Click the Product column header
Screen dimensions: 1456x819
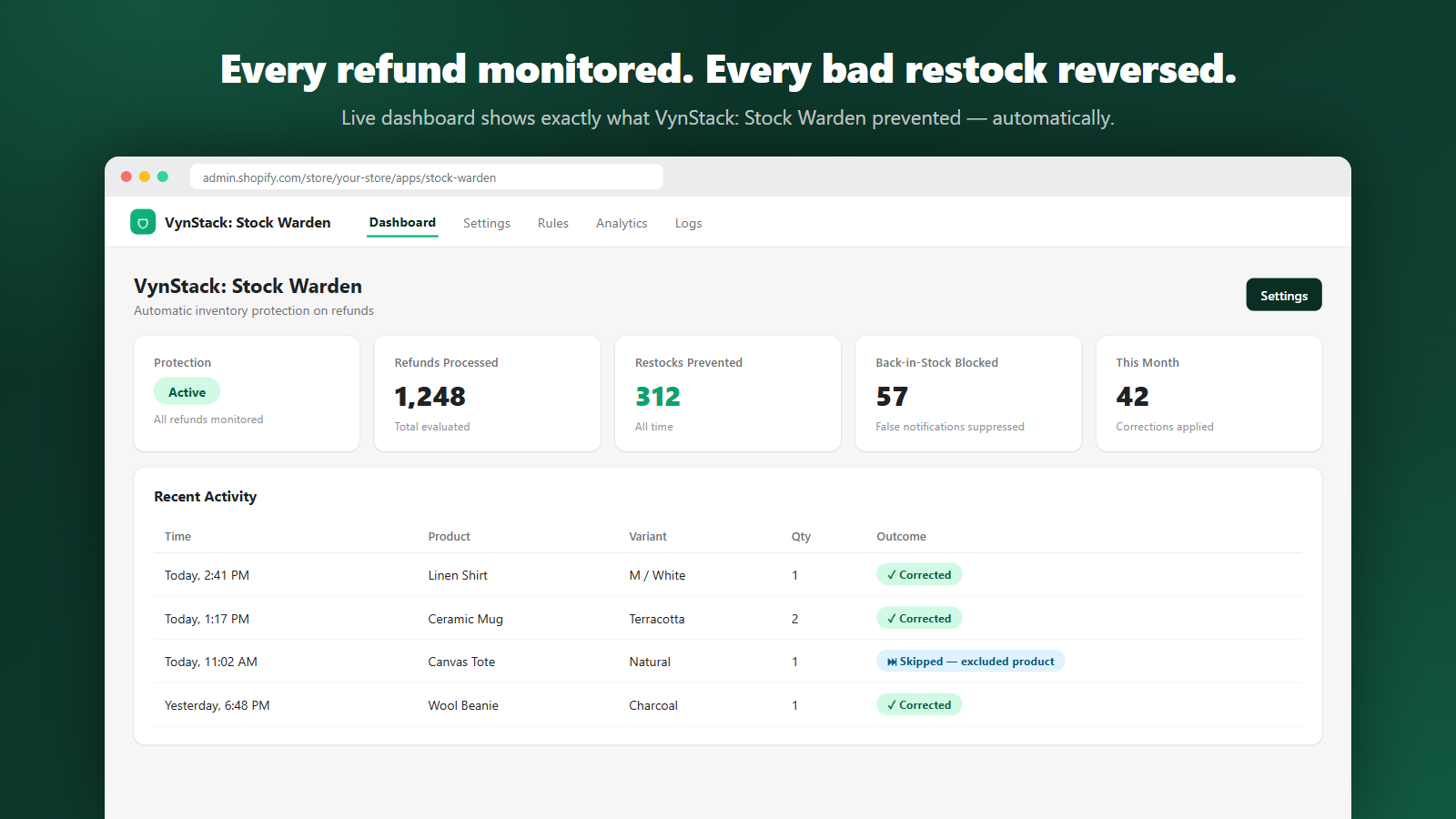[x=450, y=537]
